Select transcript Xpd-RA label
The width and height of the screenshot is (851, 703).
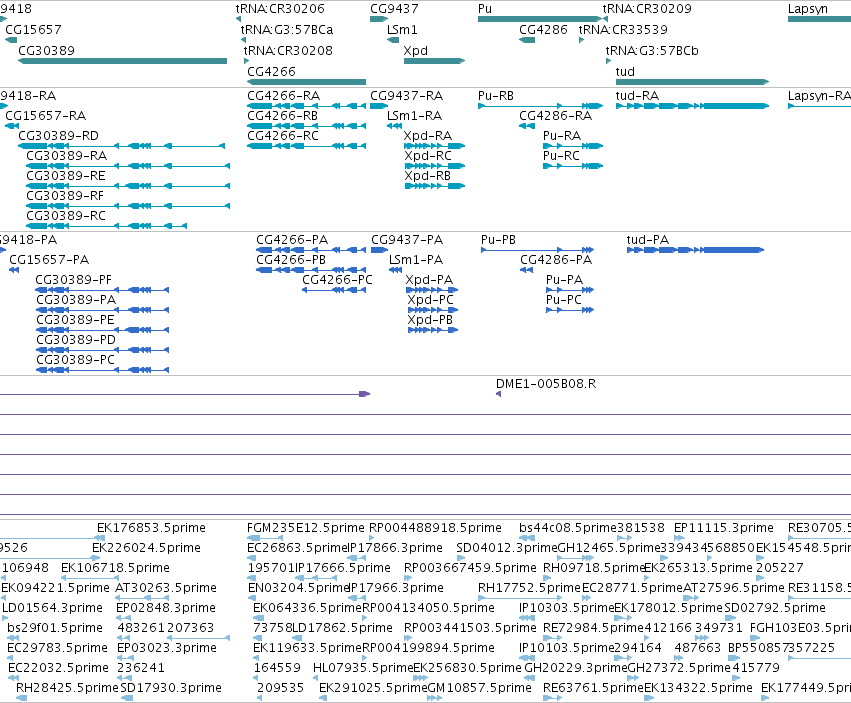click(x=428, y=136)
